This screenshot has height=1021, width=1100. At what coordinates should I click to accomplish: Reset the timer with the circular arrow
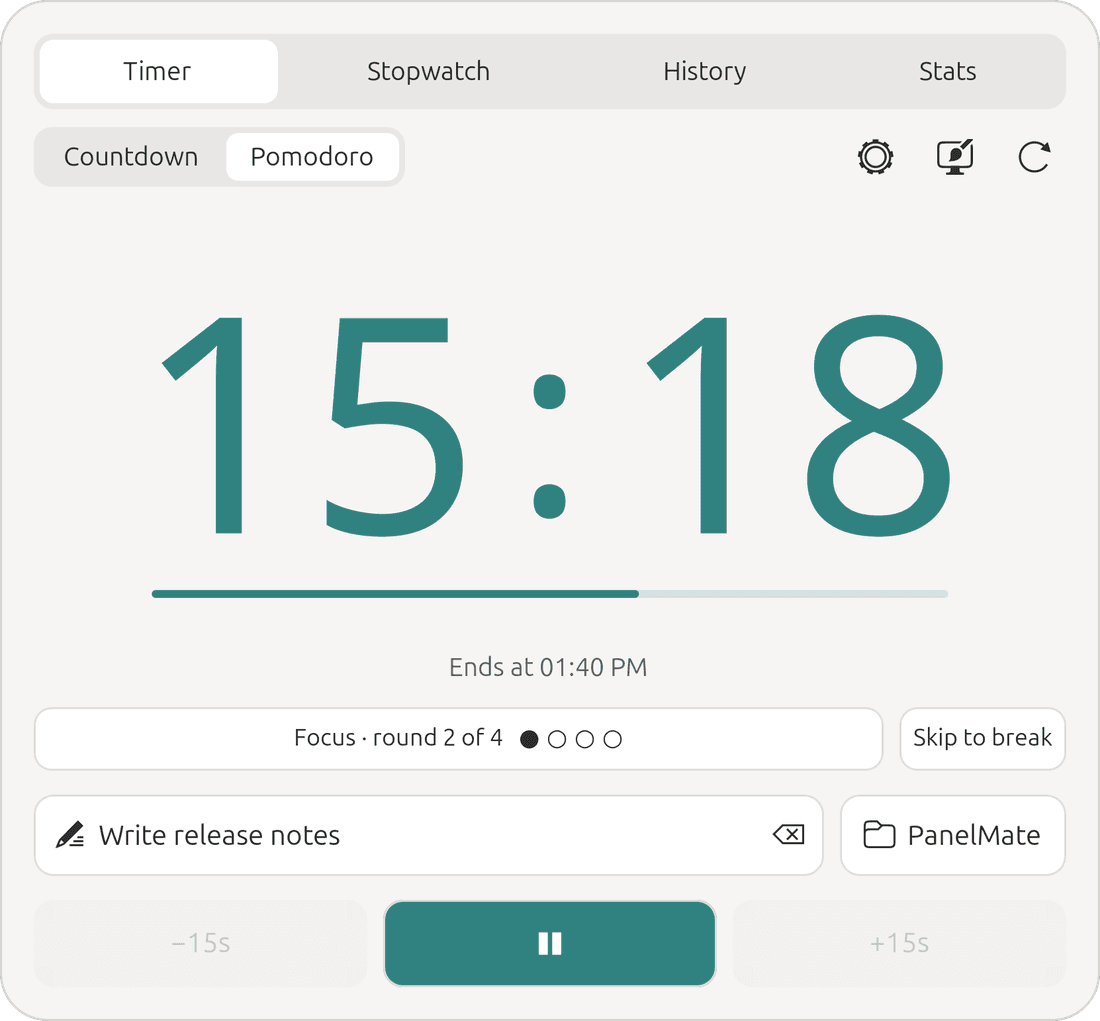click(x=1034, y=156)
